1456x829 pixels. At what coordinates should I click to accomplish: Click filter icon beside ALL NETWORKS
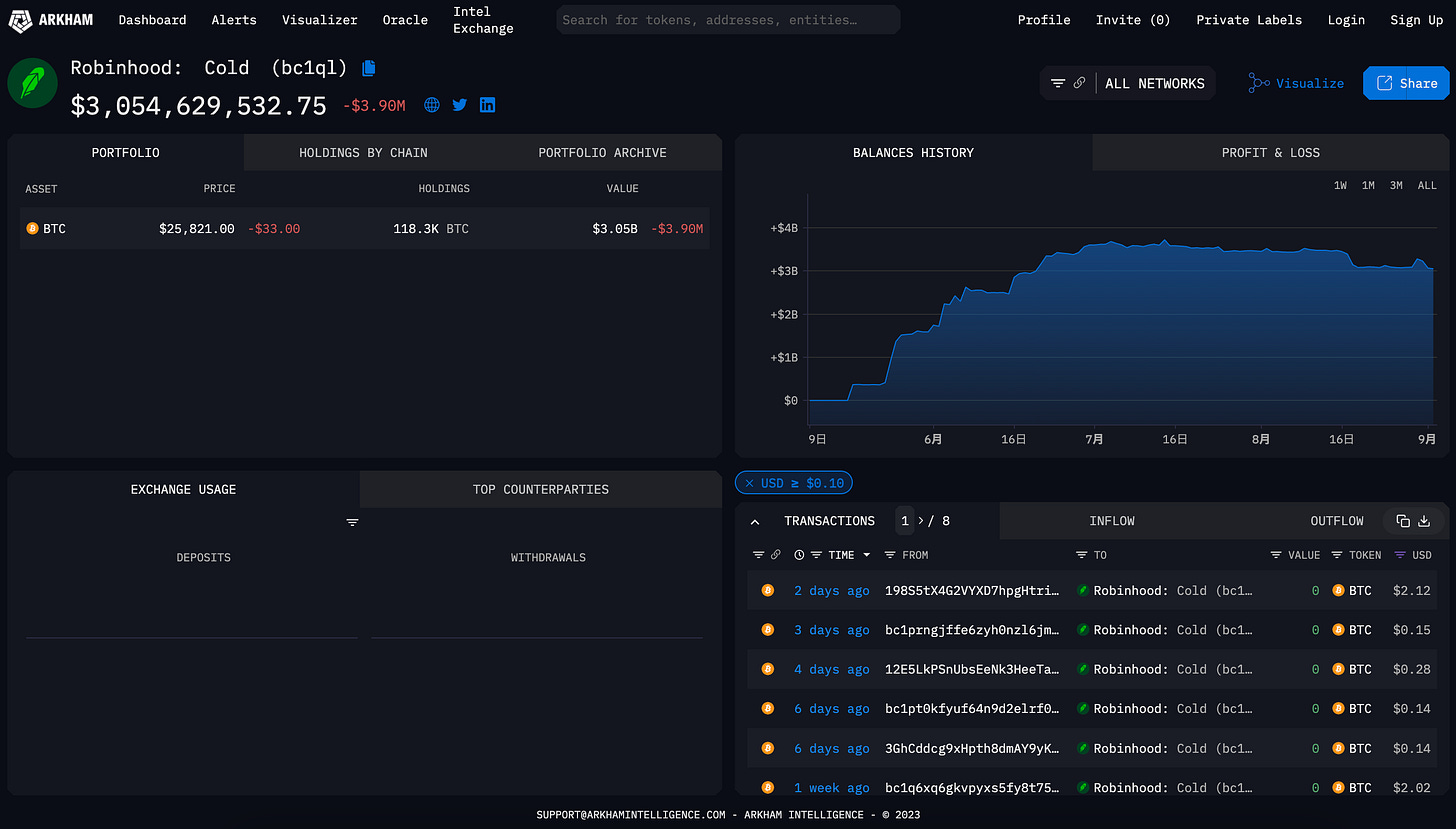pyautogui.click(x=1058, y=83)
